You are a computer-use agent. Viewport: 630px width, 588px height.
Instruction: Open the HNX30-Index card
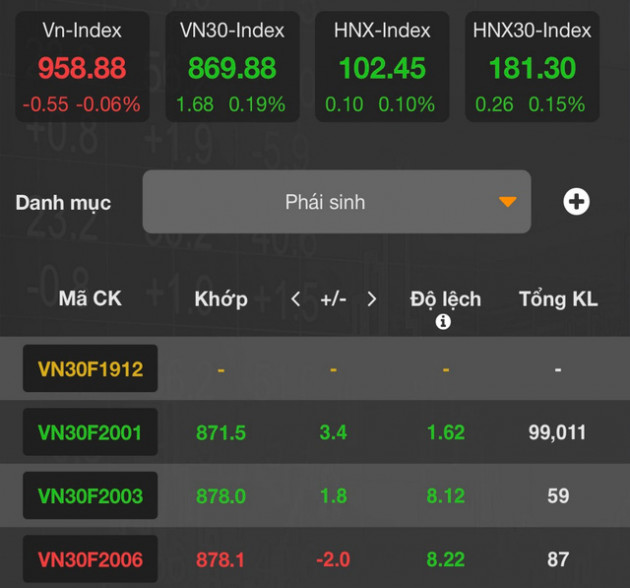click(532, 67)
